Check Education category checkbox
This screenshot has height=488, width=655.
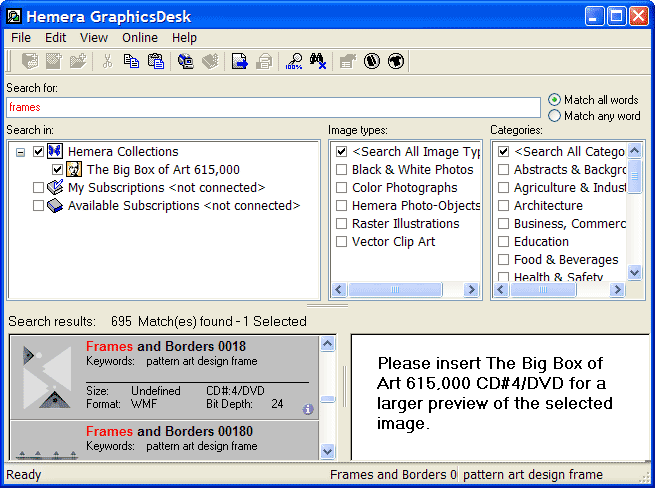(504, 241)
